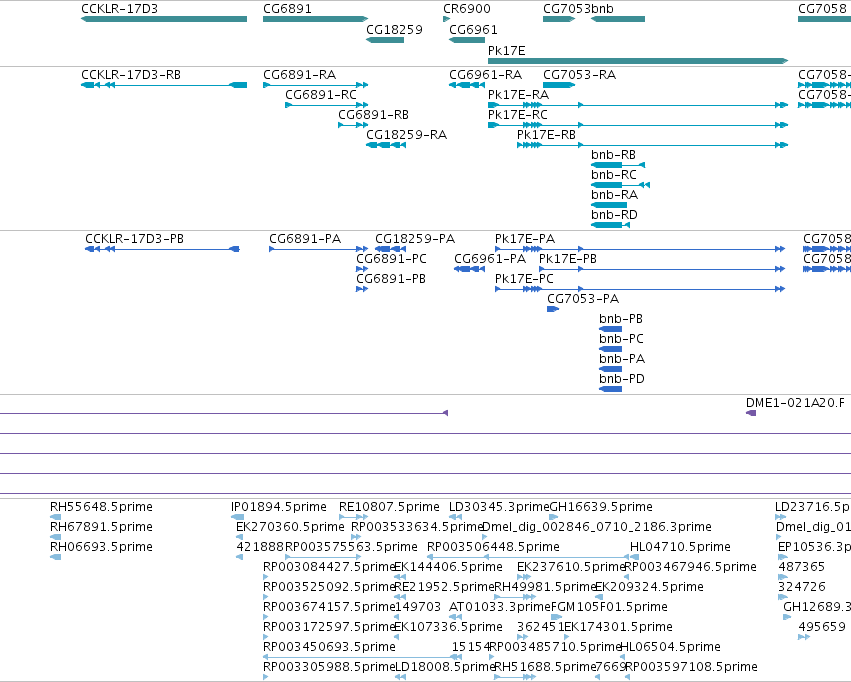
Task: Click the EK174301.5prime EST
Action: point(567,638)
